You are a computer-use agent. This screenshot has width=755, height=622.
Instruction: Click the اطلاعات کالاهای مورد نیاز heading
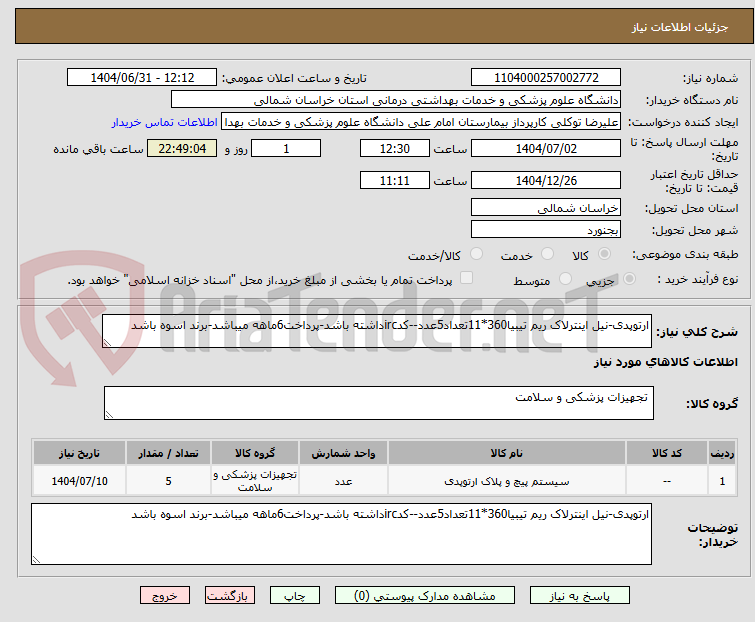[x=665, y=362]
